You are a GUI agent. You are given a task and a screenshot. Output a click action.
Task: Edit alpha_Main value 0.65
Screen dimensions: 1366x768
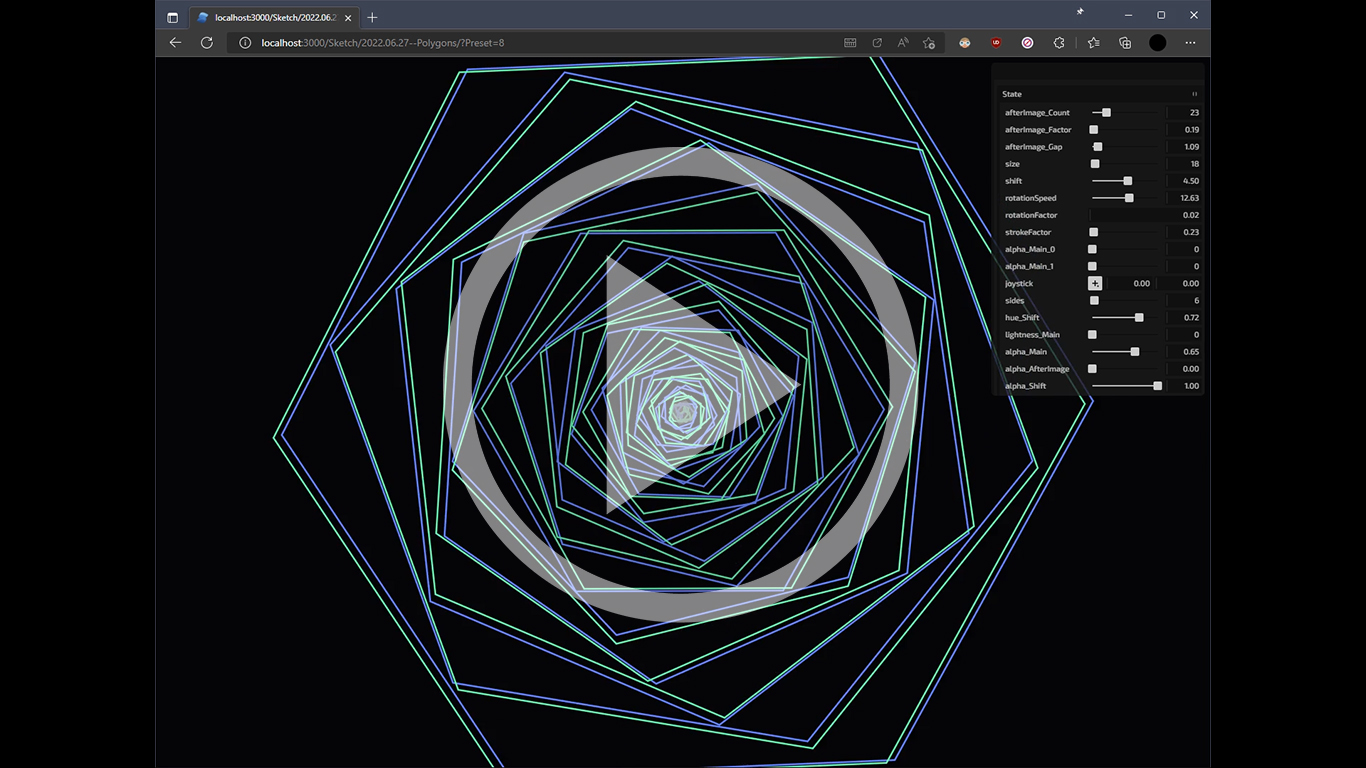tap(1185, 352)
